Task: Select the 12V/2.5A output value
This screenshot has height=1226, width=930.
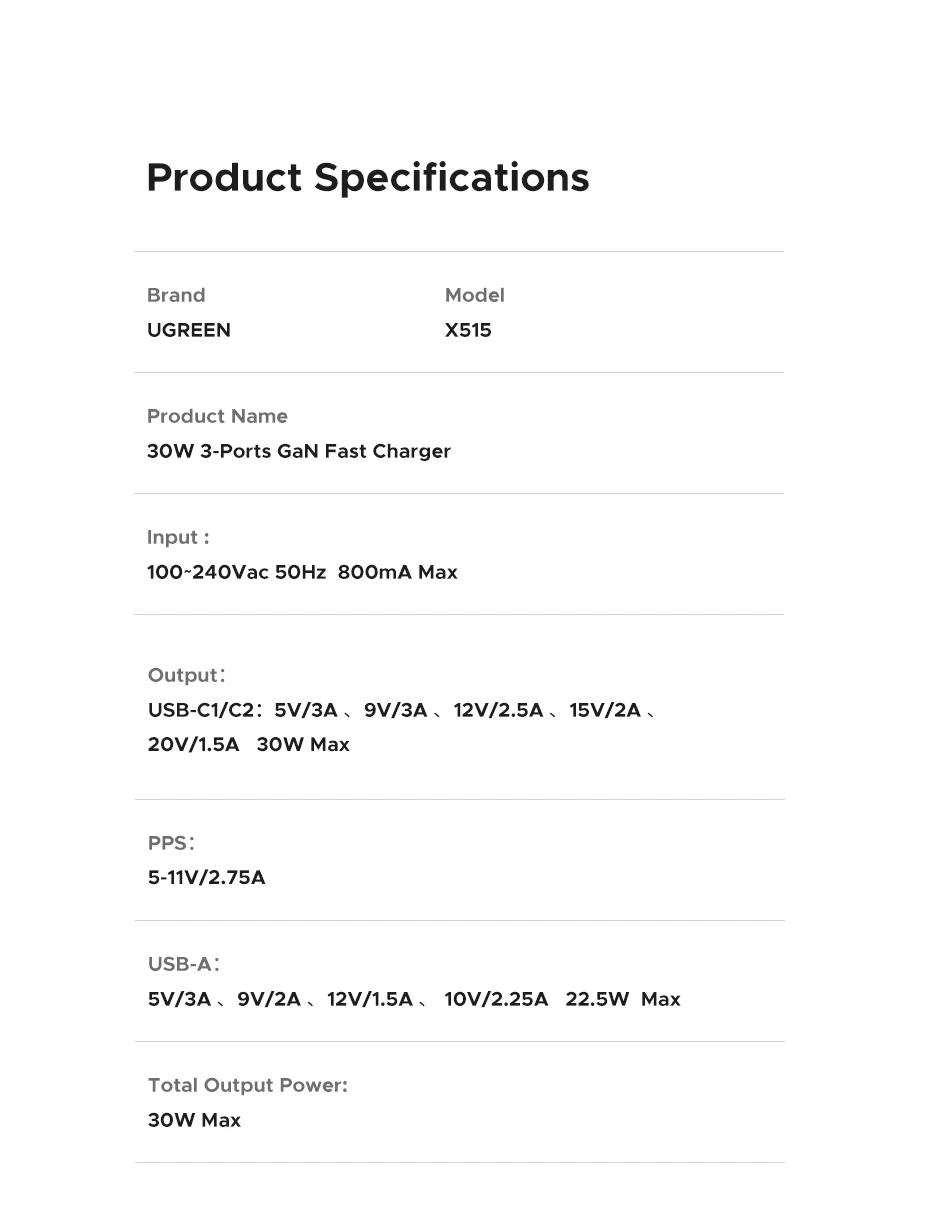Action: coord(498,710)
